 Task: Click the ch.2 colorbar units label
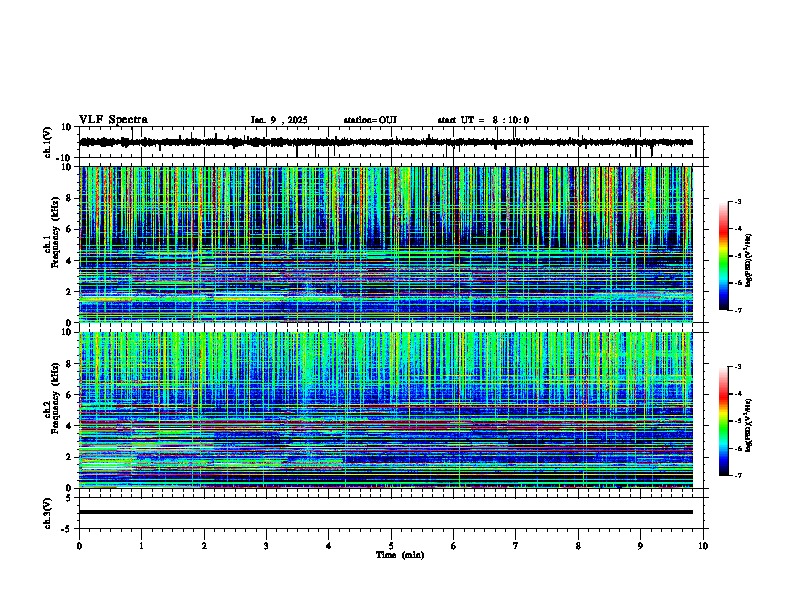749,424
